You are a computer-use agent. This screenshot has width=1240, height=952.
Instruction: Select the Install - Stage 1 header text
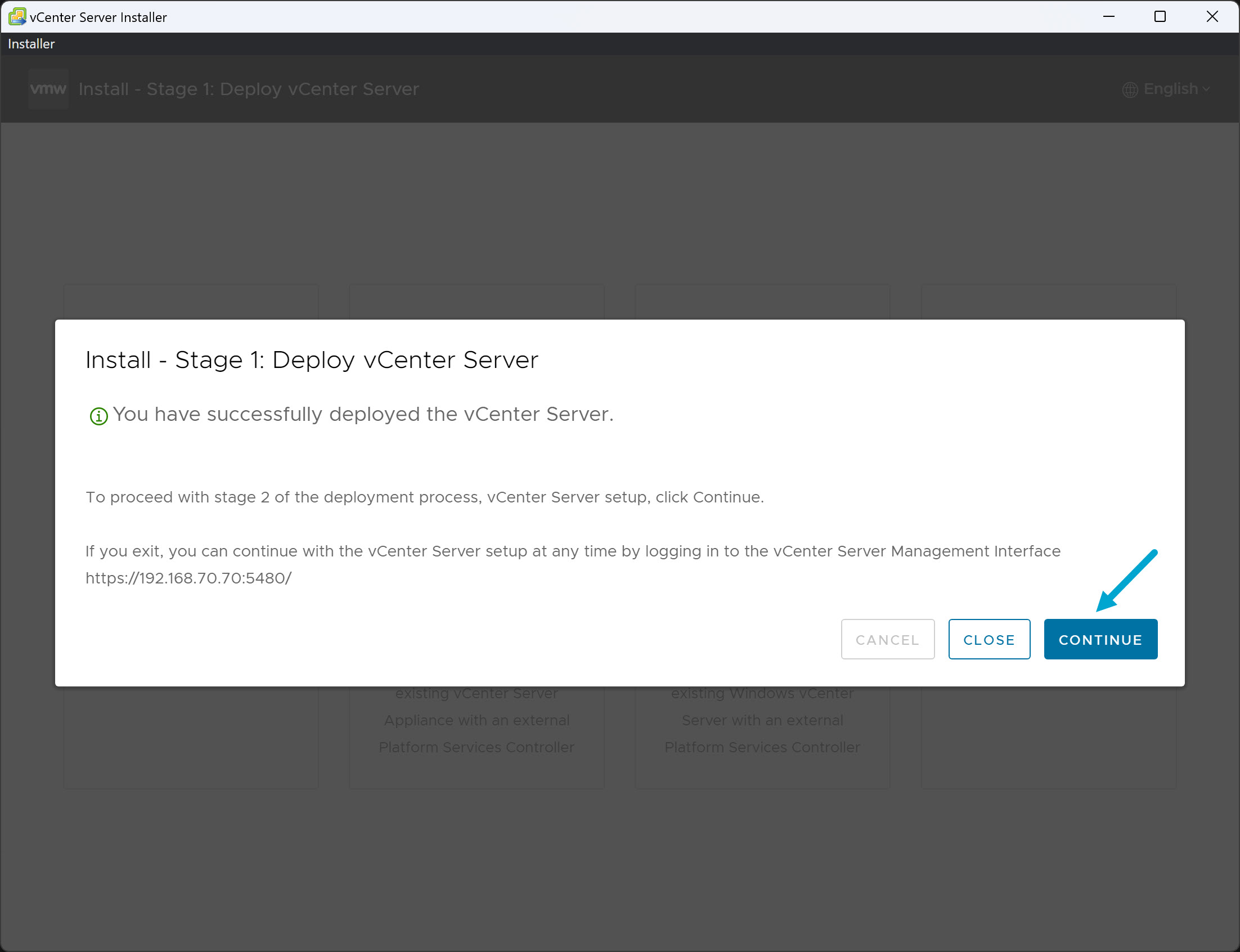pyautogui.click(x=248, y=89)
